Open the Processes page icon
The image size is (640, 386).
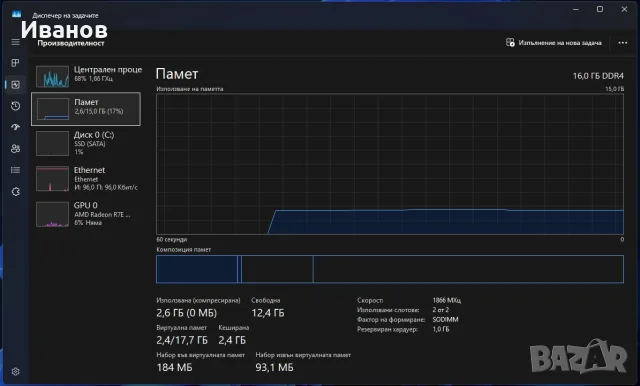pos(16,63)
